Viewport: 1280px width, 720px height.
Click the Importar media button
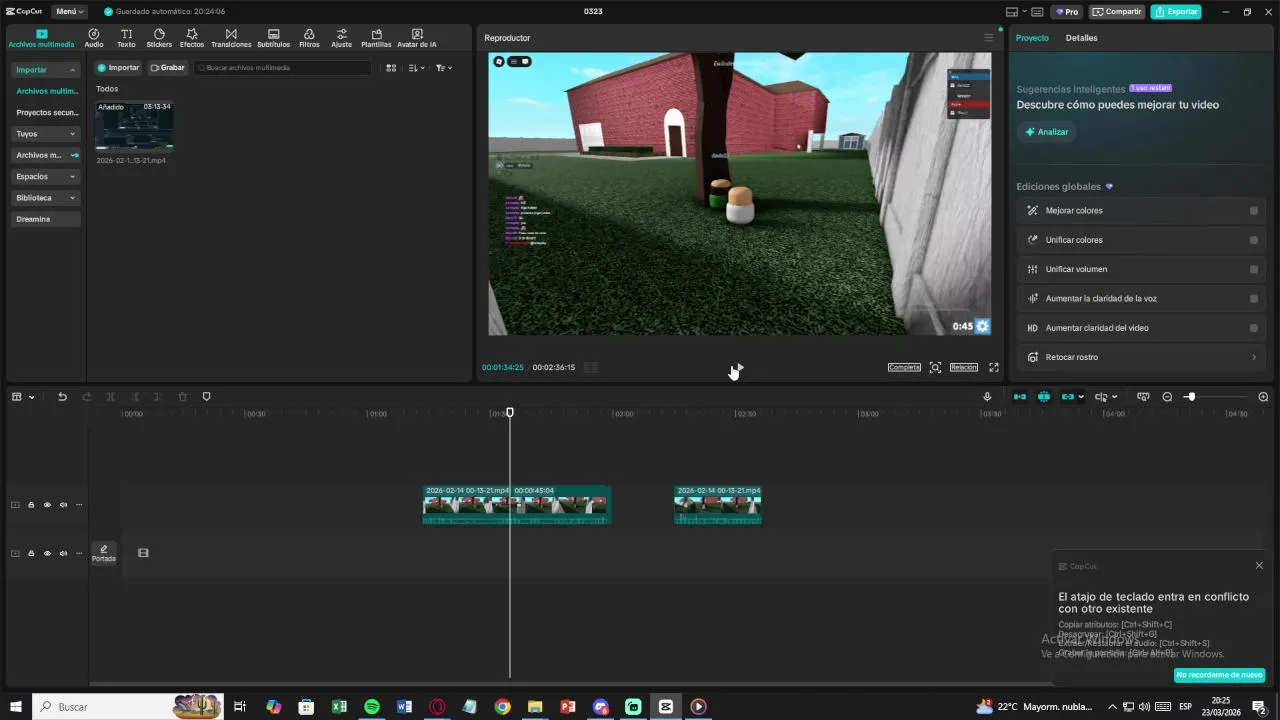click(x=118, y=68)
